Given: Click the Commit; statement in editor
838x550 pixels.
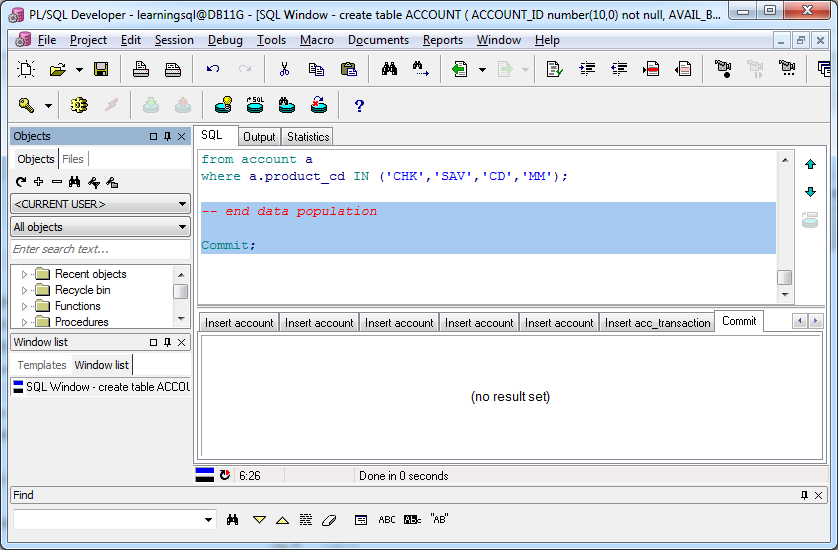Looking at the screenshot, I should (228, 245).
